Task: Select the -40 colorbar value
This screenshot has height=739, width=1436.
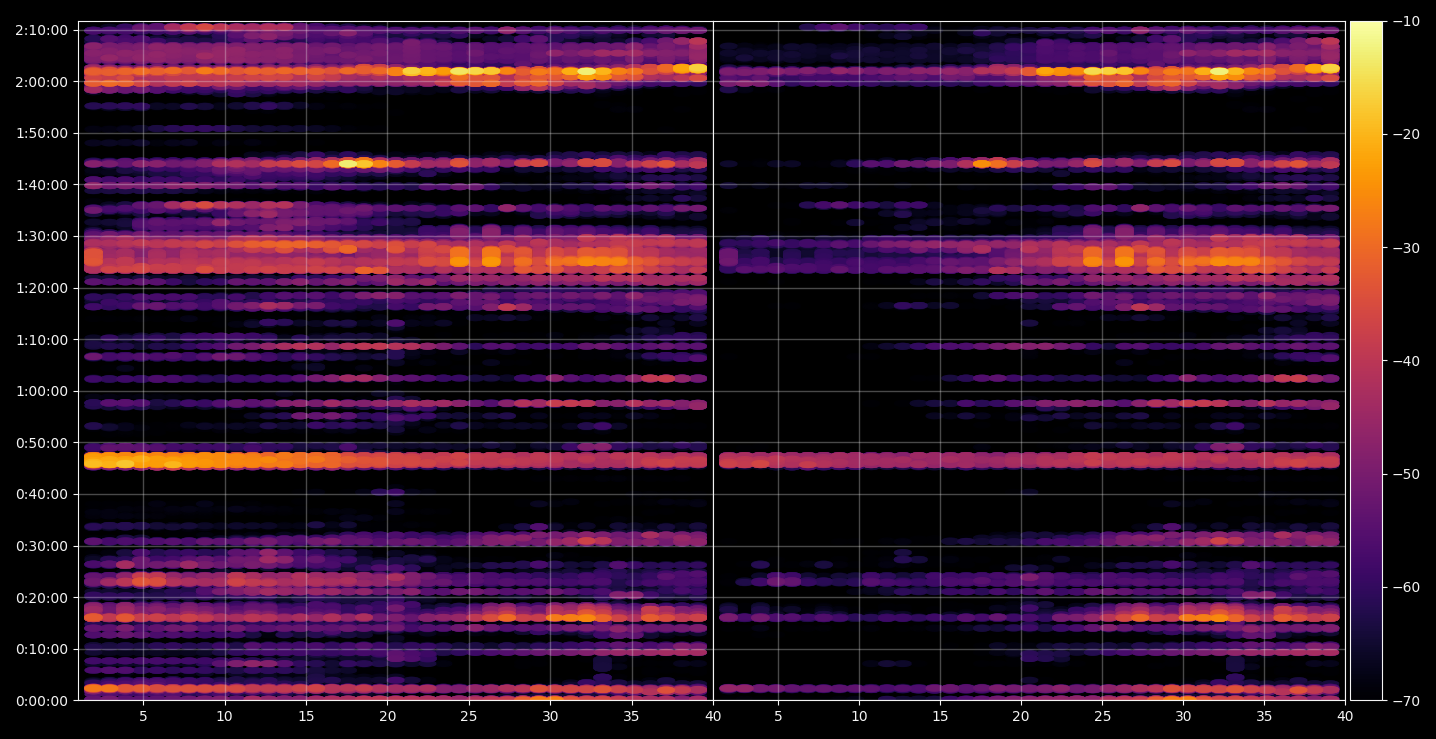Action: pyautogui.click(x=1406, y=361)
